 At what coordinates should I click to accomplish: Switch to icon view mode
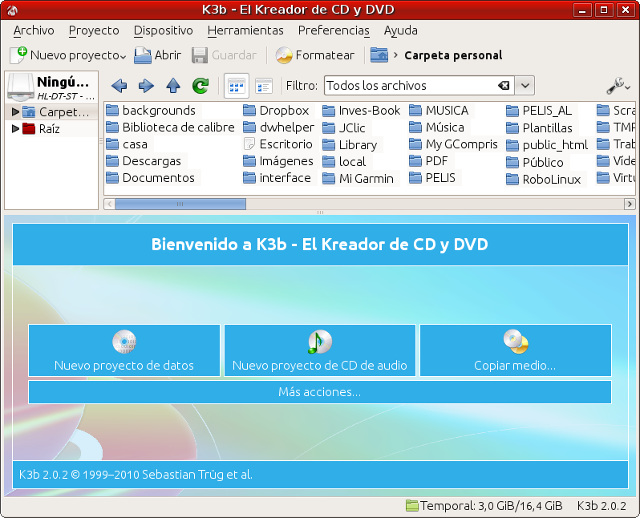click(236, 86)
